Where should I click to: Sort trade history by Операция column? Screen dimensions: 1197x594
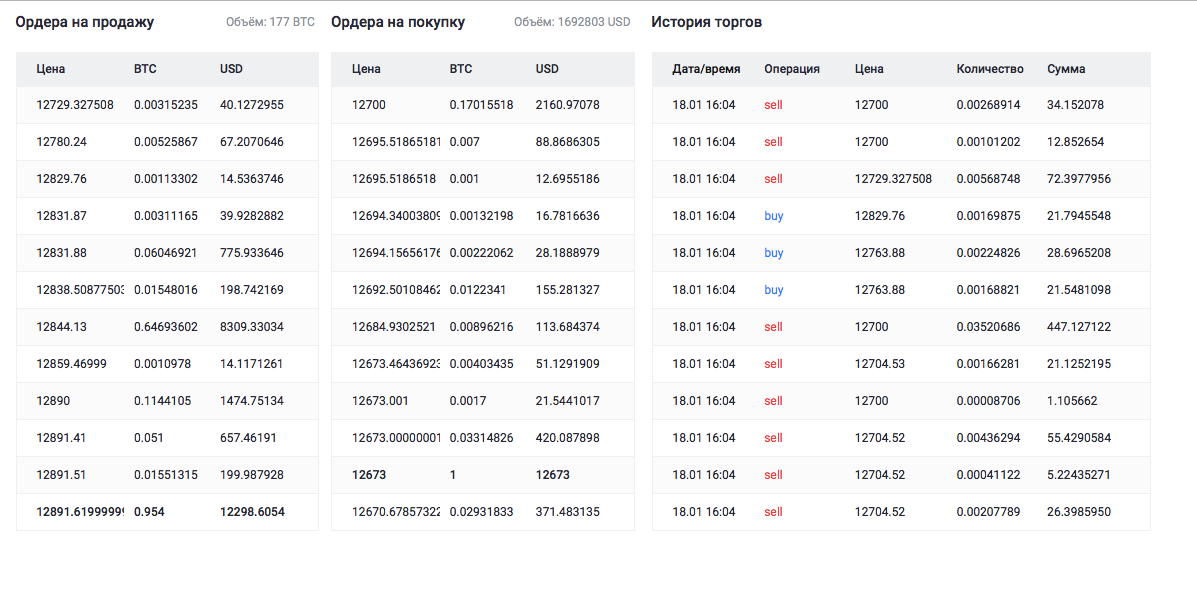[791, 69]
